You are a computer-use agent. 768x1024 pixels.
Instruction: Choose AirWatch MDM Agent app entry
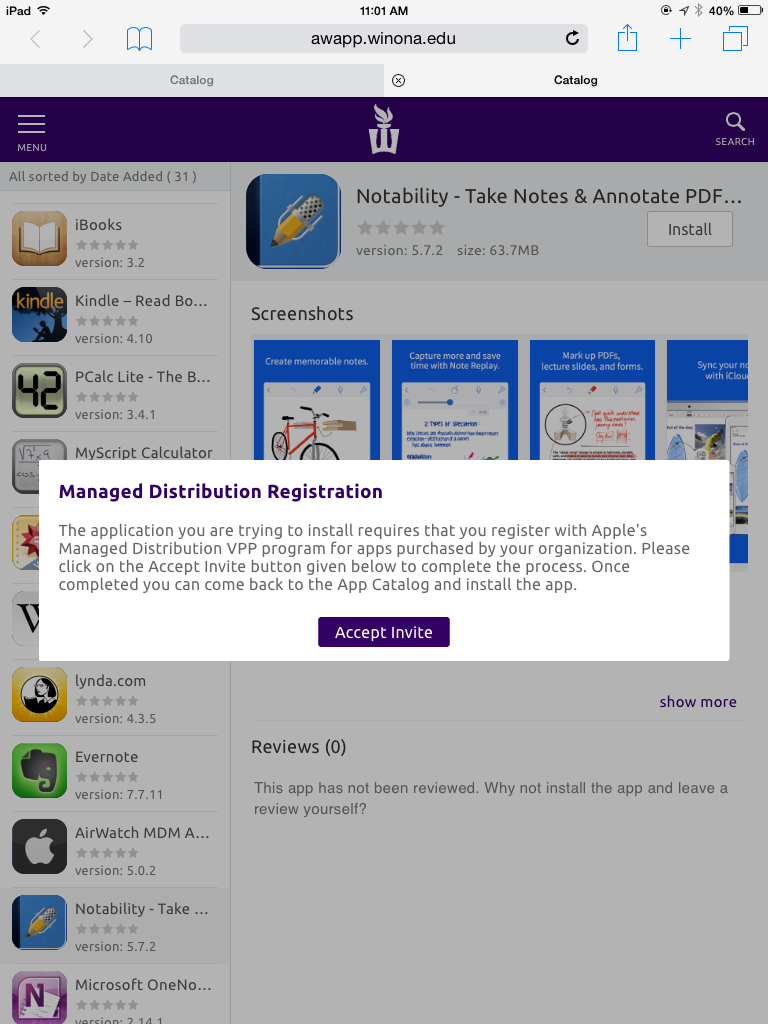tap(114, 850)
